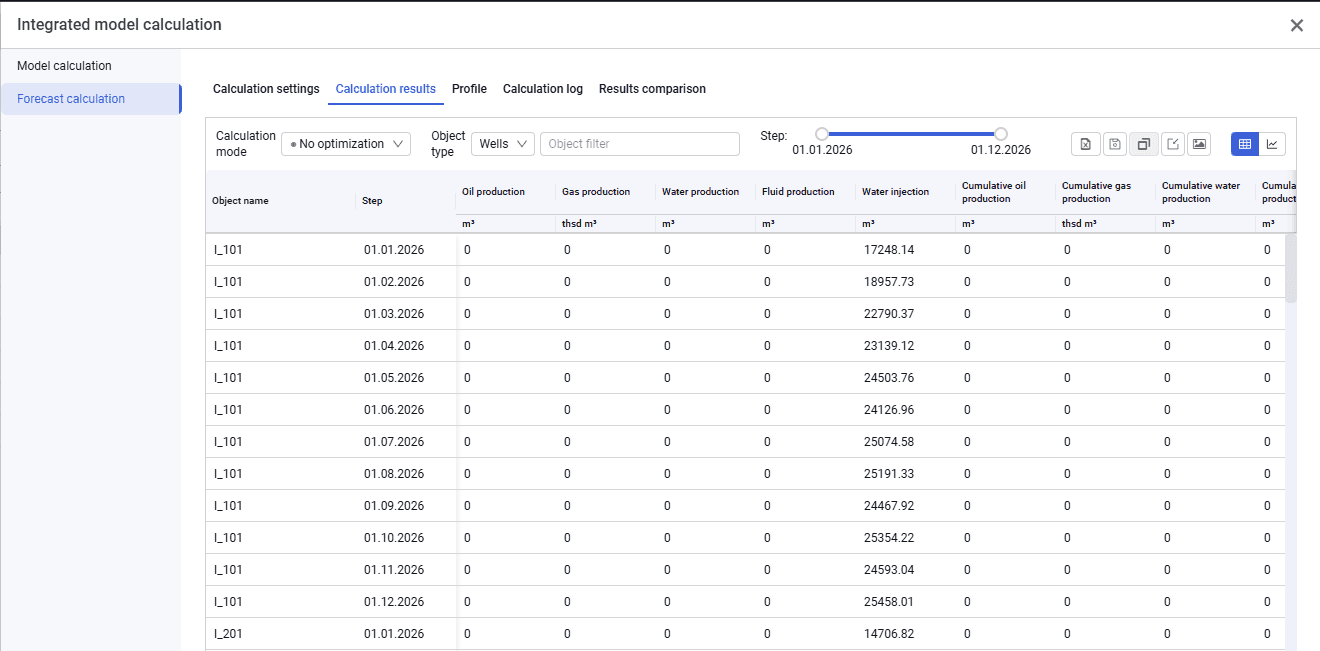The image size is (1320, 651).
Task: Click the Water production column header
Action: pos(701,192)
